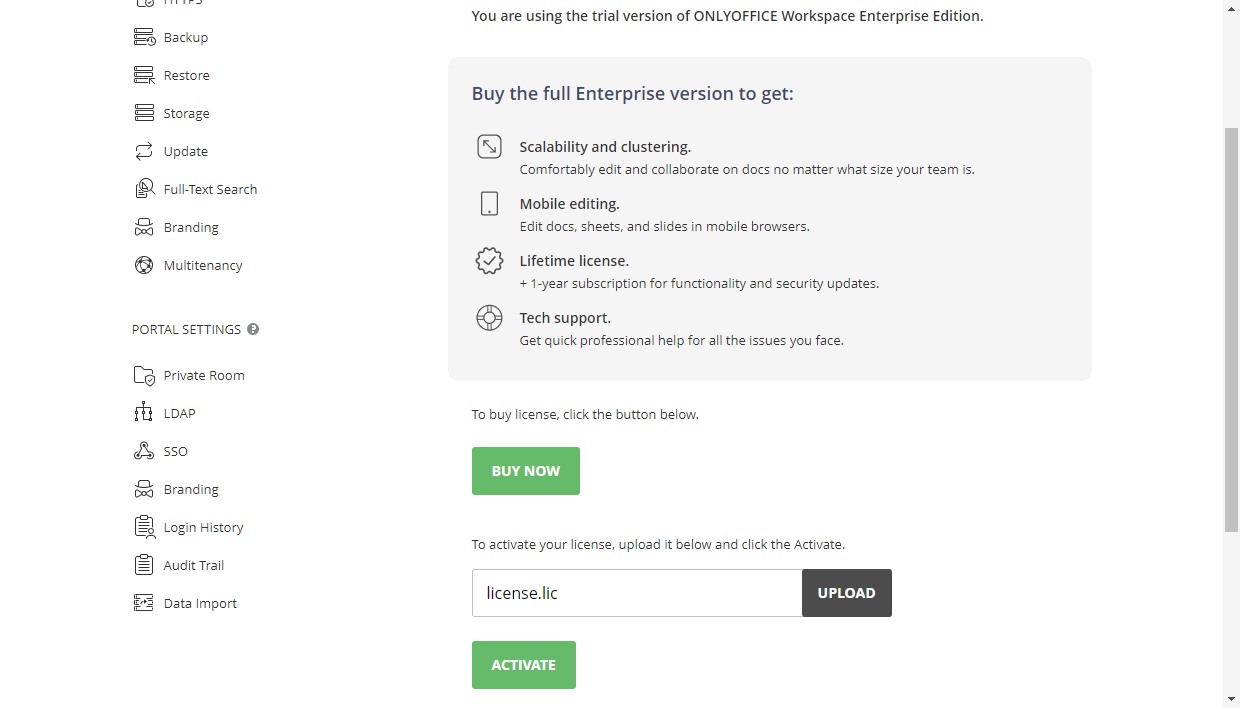Select the Backup settings icon
Viewport: 1240px width, 708px height.
point(143,36)
